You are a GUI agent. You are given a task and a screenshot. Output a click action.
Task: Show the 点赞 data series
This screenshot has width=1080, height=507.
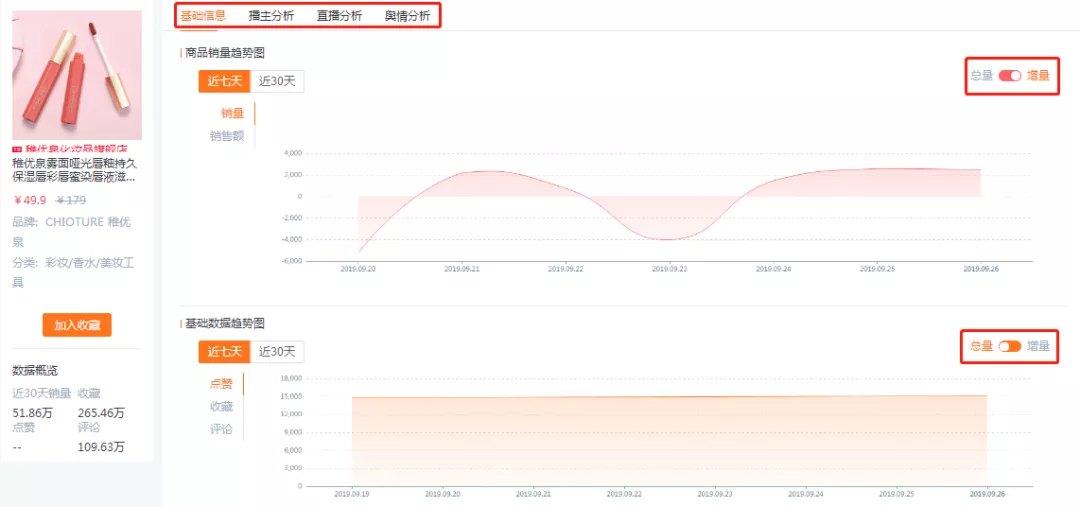pyautogui.click(x=221, y=383)
